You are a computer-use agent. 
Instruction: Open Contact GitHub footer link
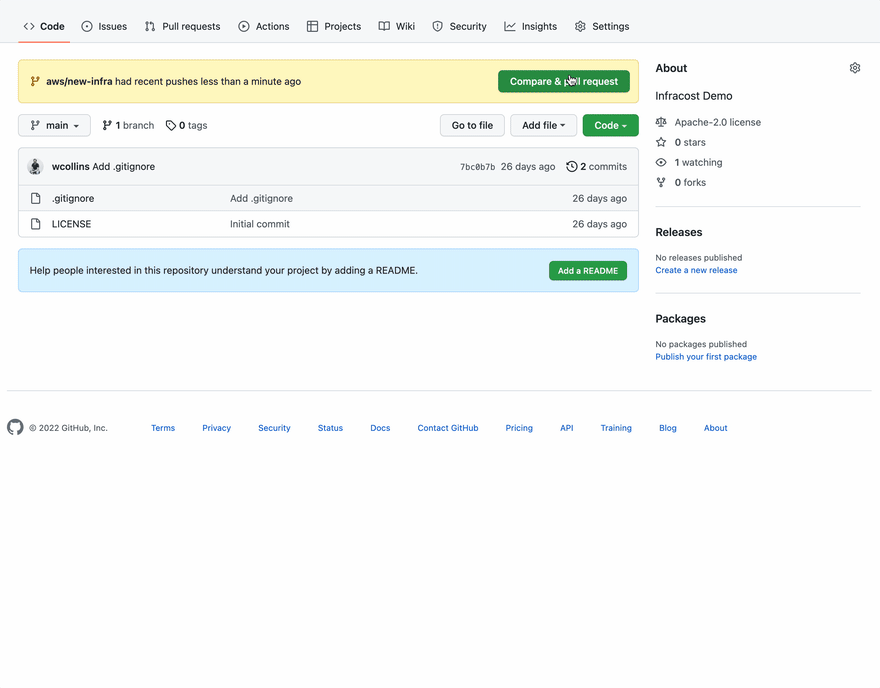[x=447, y=428]
